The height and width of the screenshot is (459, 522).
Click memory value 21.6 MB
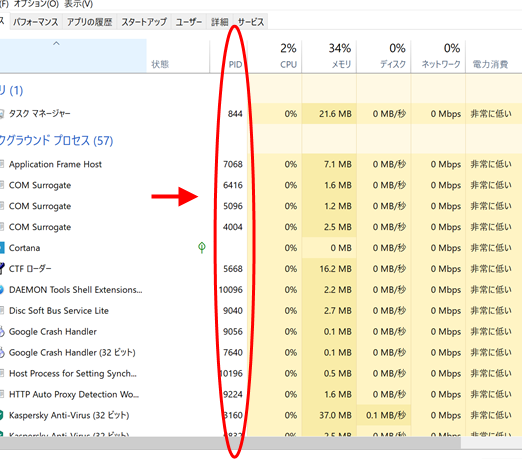tap(335, 114)
